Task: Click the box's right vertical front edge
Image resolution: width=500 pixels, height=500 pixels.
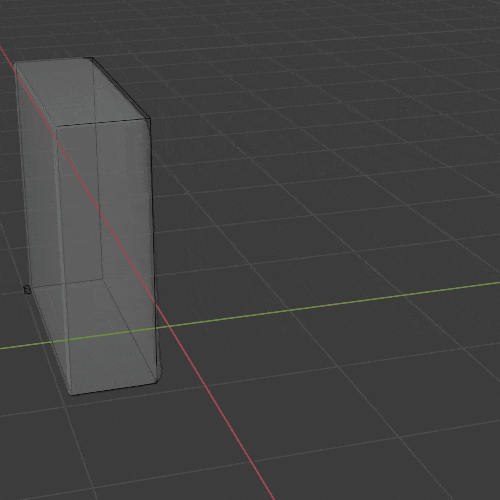Action: click(x=153, y=250)
